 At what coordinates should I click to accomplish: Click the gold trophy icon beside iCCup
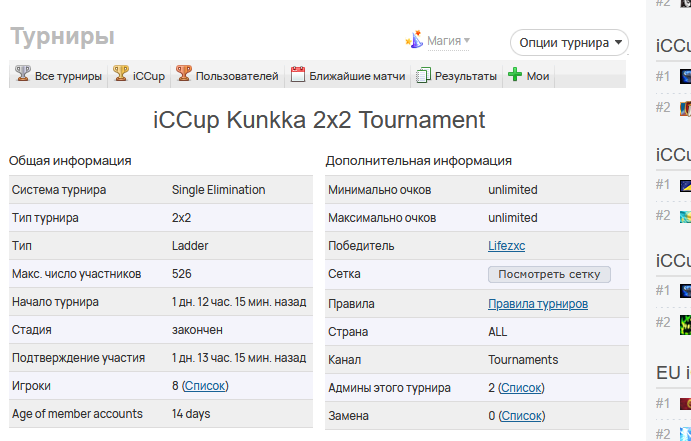(x=121, y=74)
